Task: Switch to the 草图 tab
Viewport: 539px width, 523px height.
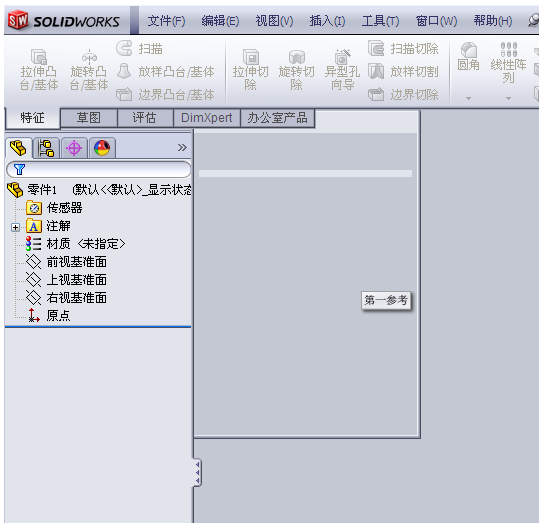Action: click(x=89, y=118)
